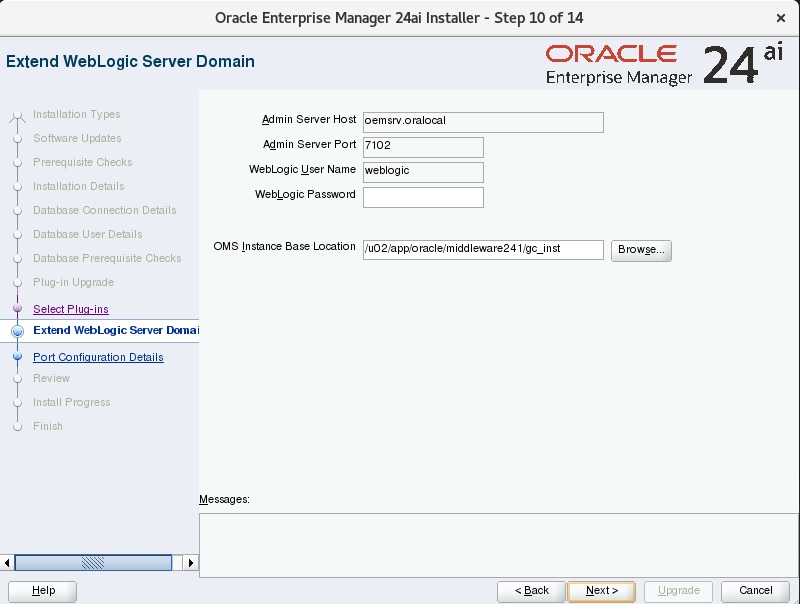Focus the Admin Server Port field
The image size is (800, 604).
click(423, 147)
